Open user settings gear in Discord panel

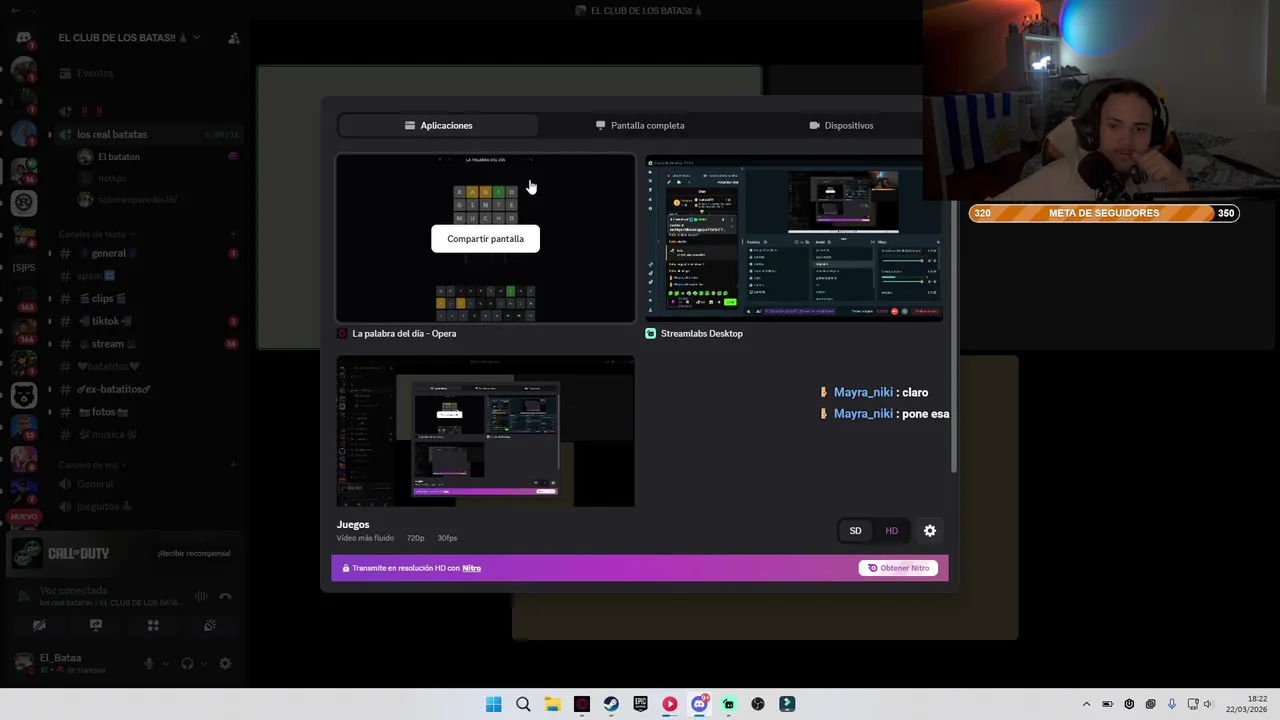225,663
